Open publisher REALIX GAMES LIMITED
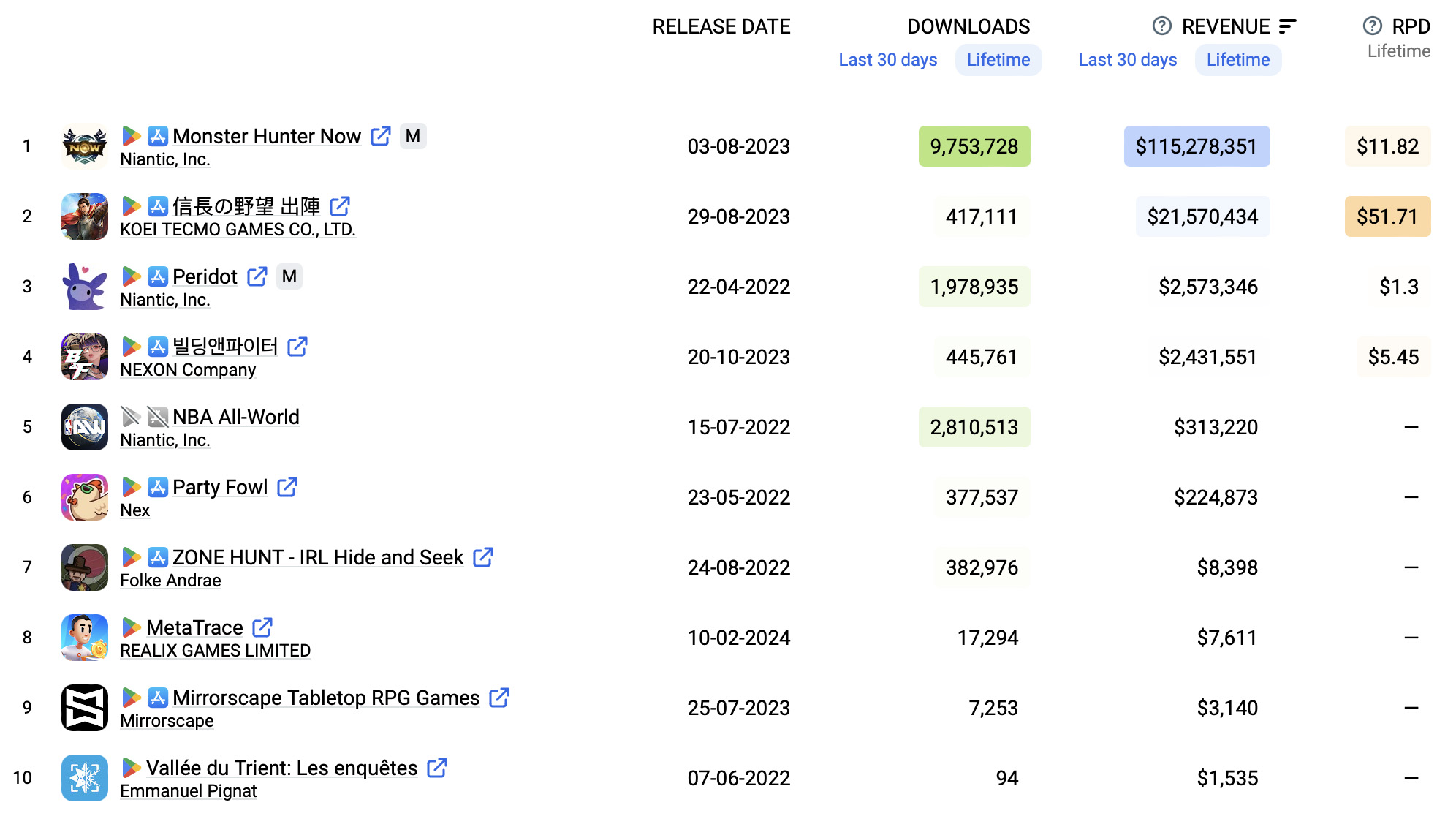1456x816 pixels. click(x=215, y=651)
